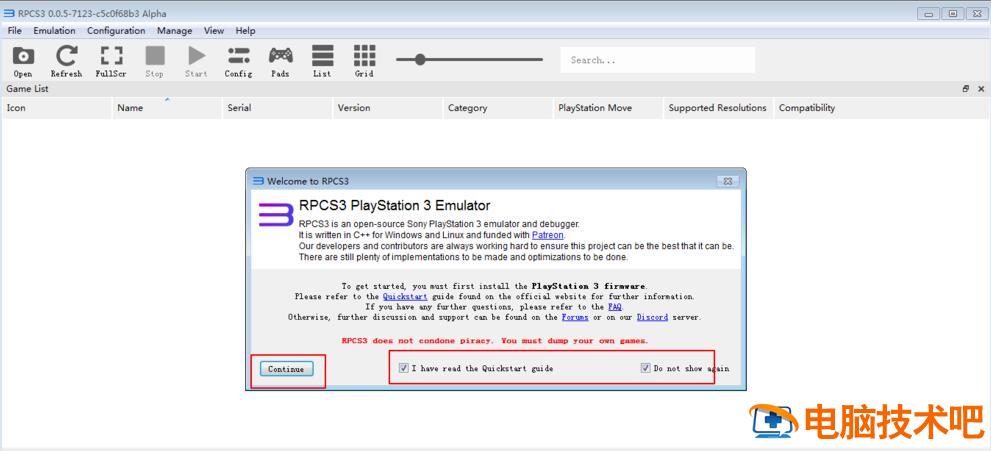Screen dimensions: 991x451
Task: Switch to List view
Action: 322,61
